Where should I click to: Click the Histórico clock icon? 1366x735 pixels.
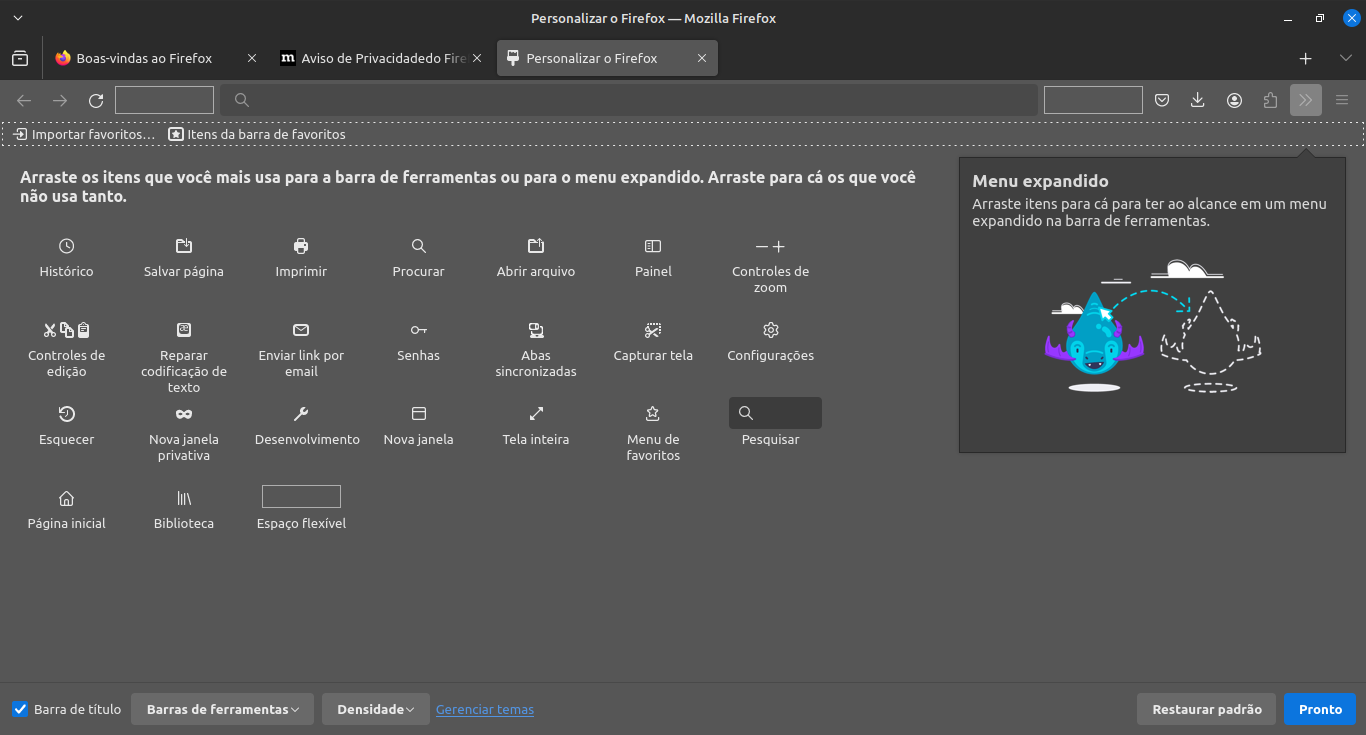[66, 246]
